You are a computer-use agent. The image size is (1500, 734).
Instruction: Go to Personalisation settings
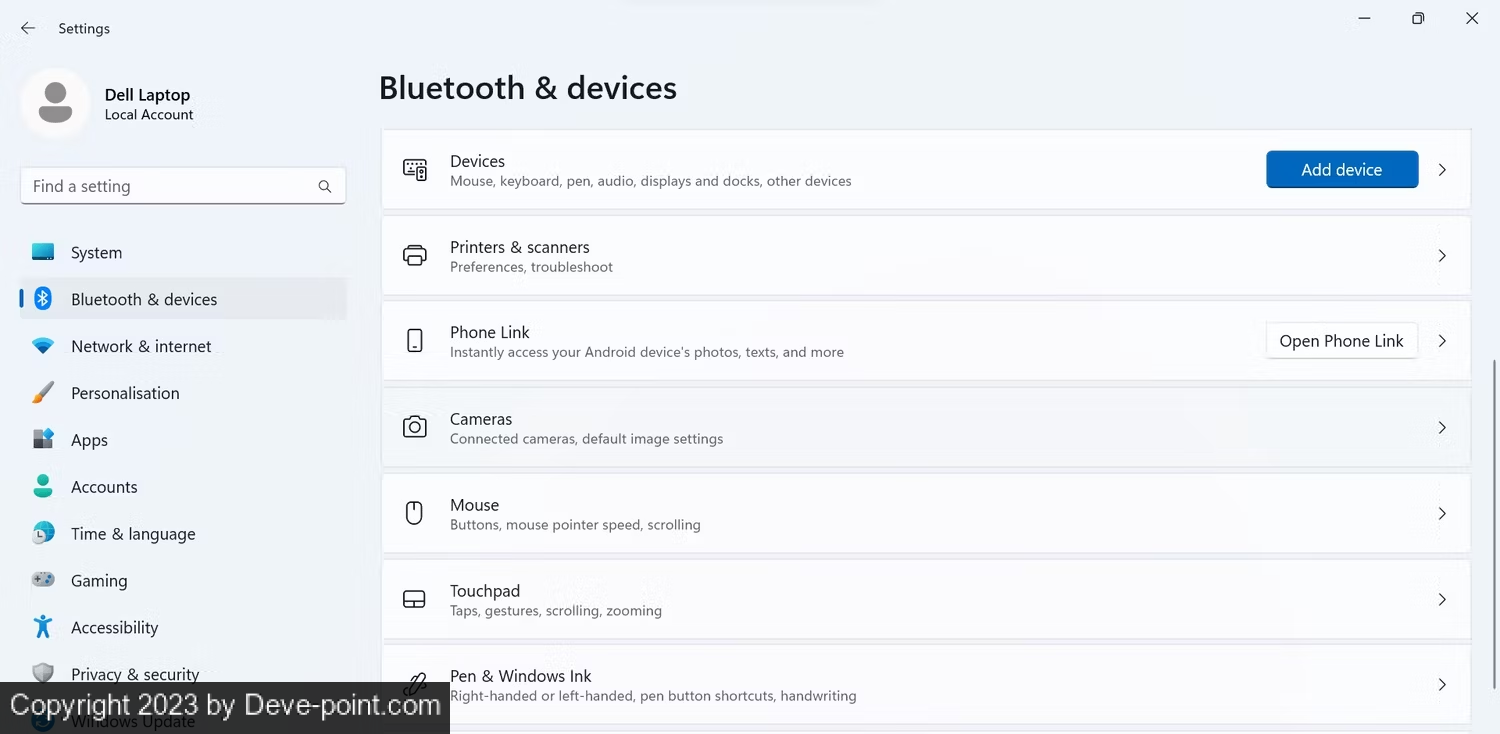click(x=183, y=393)
